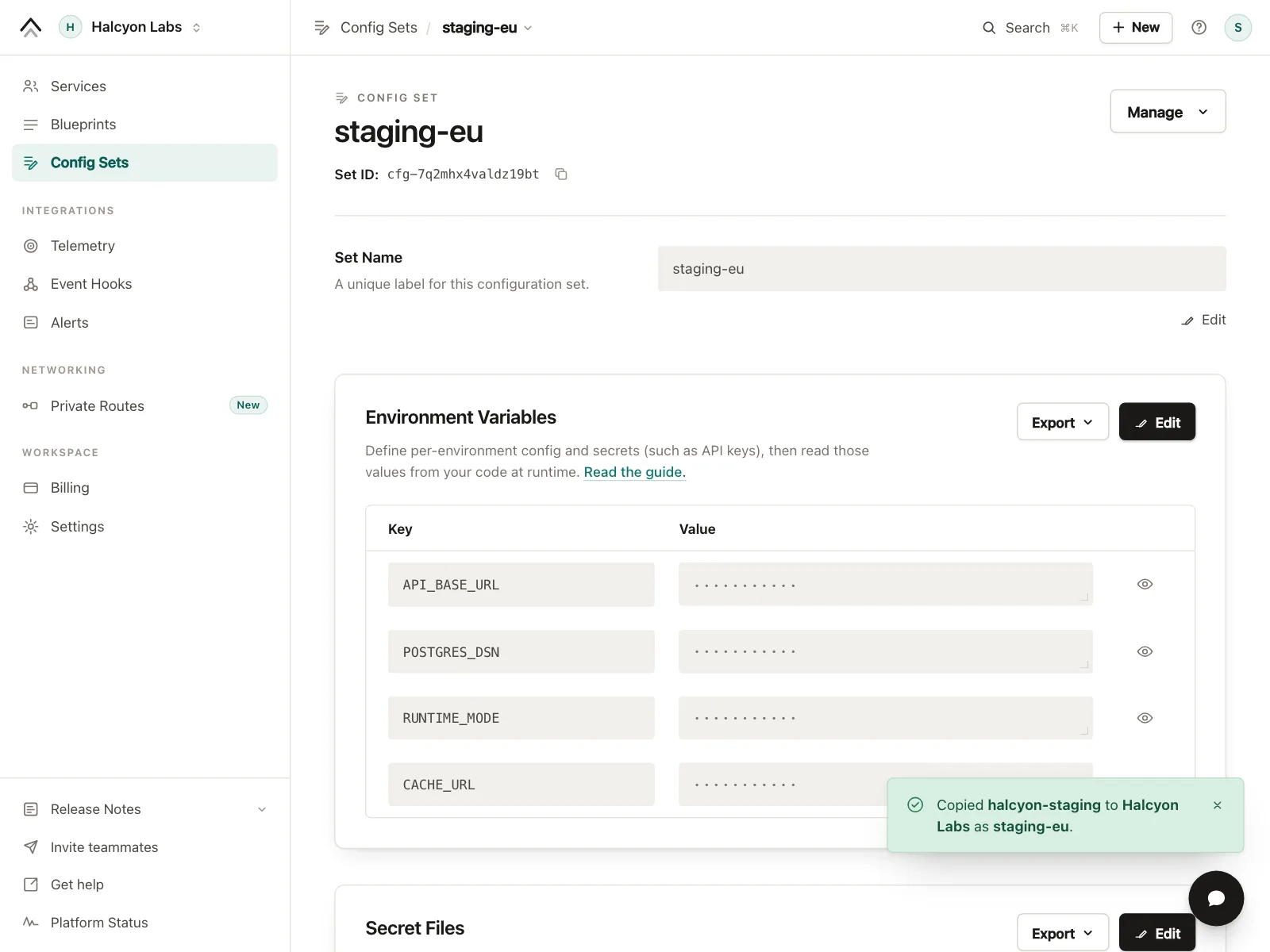Image resolution: width=1270 pixels, height=952 pixels.
Task: Click Invite teammates in sidebar
Action: [144, 847]
